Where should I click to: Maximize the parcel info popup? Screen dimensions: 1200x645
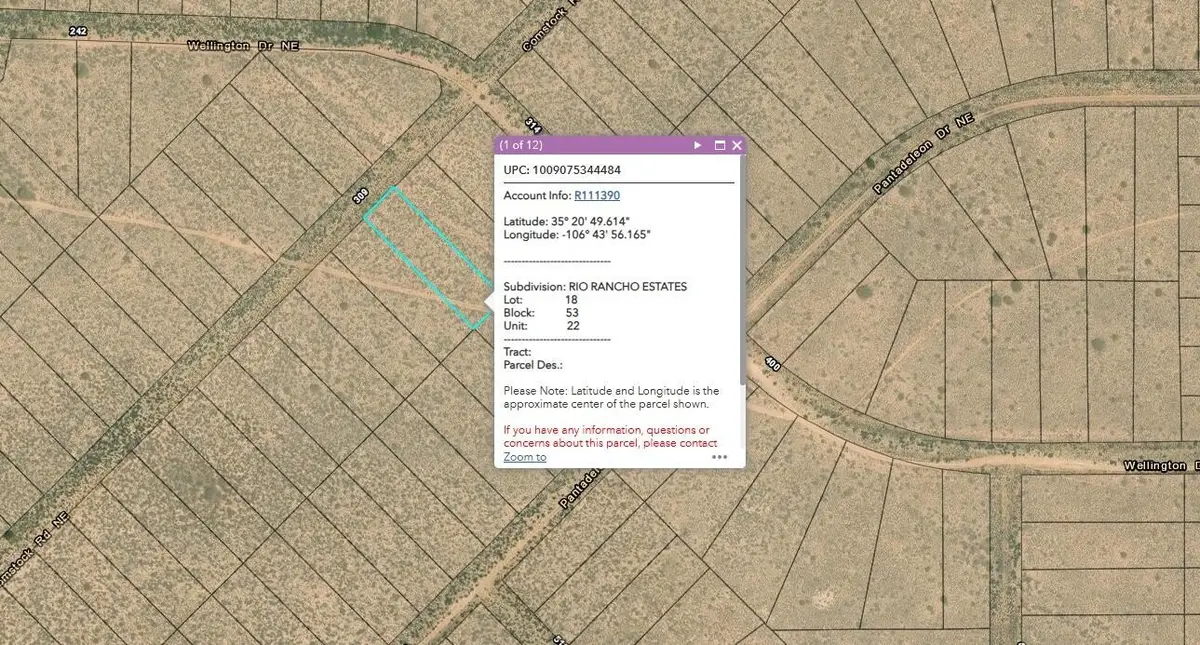(x=719, y=146)
